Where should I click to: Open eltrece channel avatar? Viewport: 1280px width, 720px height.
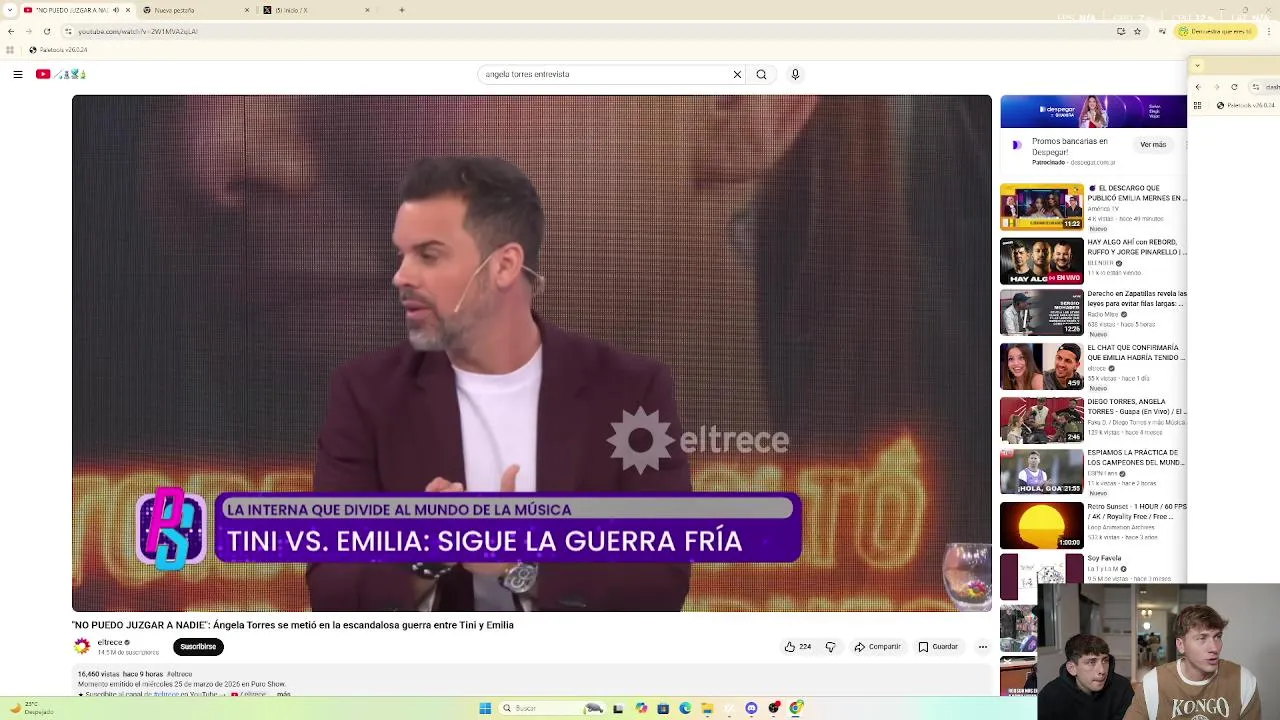click(82, 647)
